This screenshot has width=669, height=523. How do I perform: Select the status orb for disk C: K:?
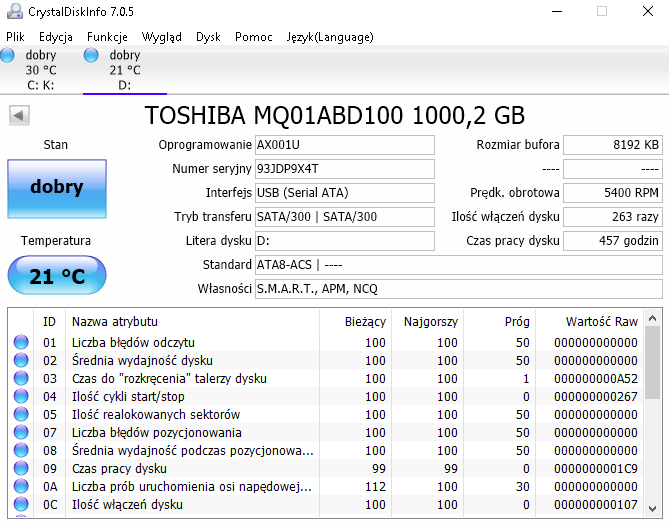[7, 55]
